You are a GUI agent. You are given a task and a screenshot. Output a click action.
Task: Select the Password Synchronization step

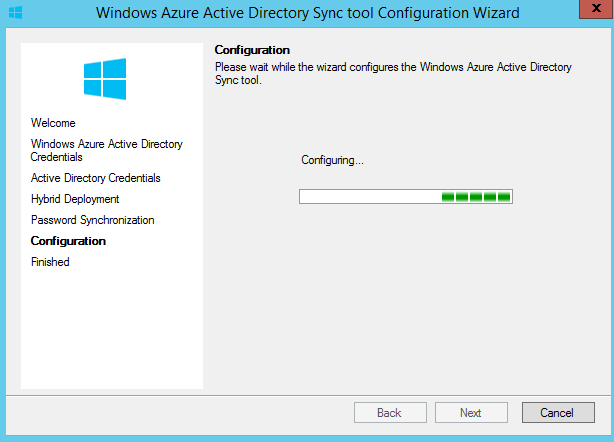92,220
